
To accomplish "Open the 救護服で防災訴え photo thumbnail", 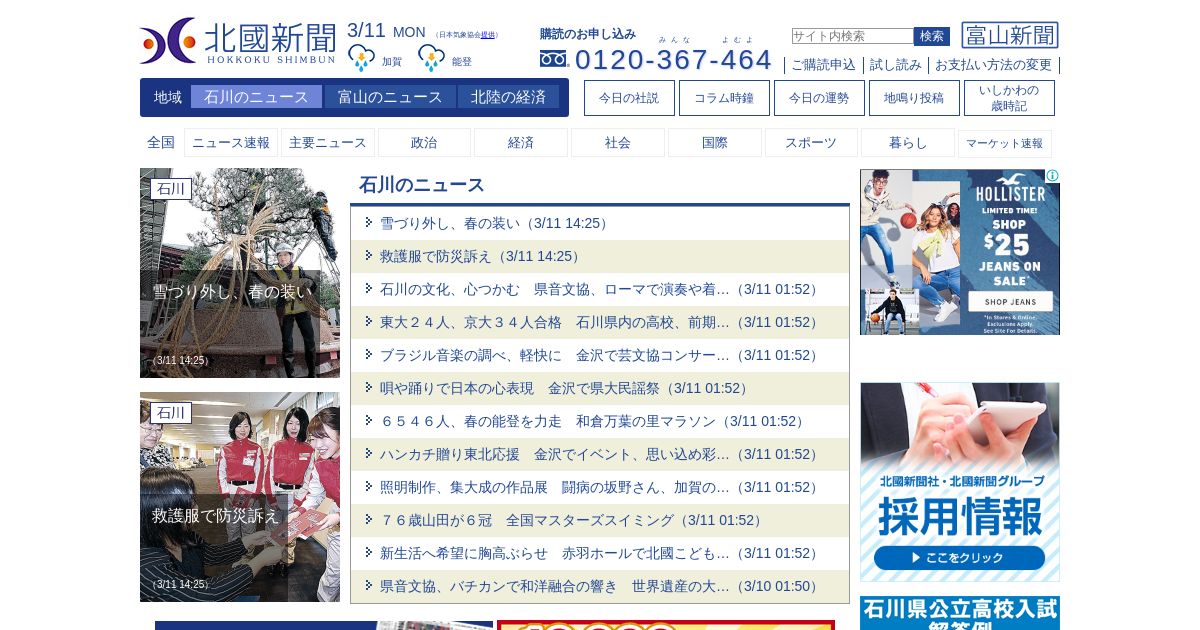I will pyautogui.click(x=240, y=497).
